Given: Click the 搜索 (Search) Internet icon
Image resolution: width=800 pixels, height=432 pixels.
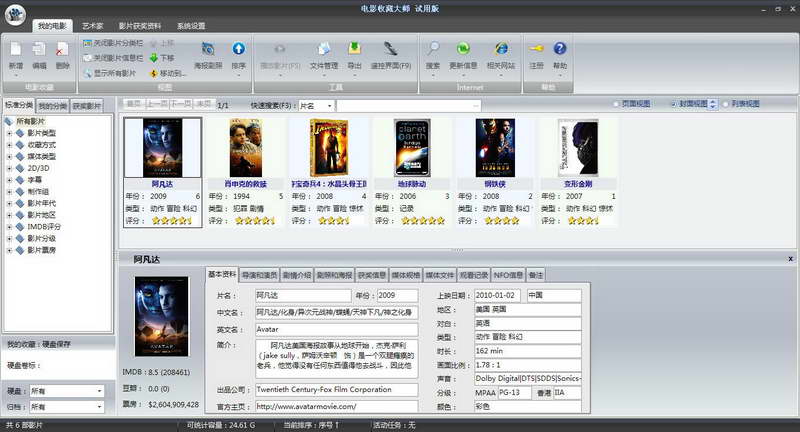Looking at the screenshot, I should [x=433, y=50].
